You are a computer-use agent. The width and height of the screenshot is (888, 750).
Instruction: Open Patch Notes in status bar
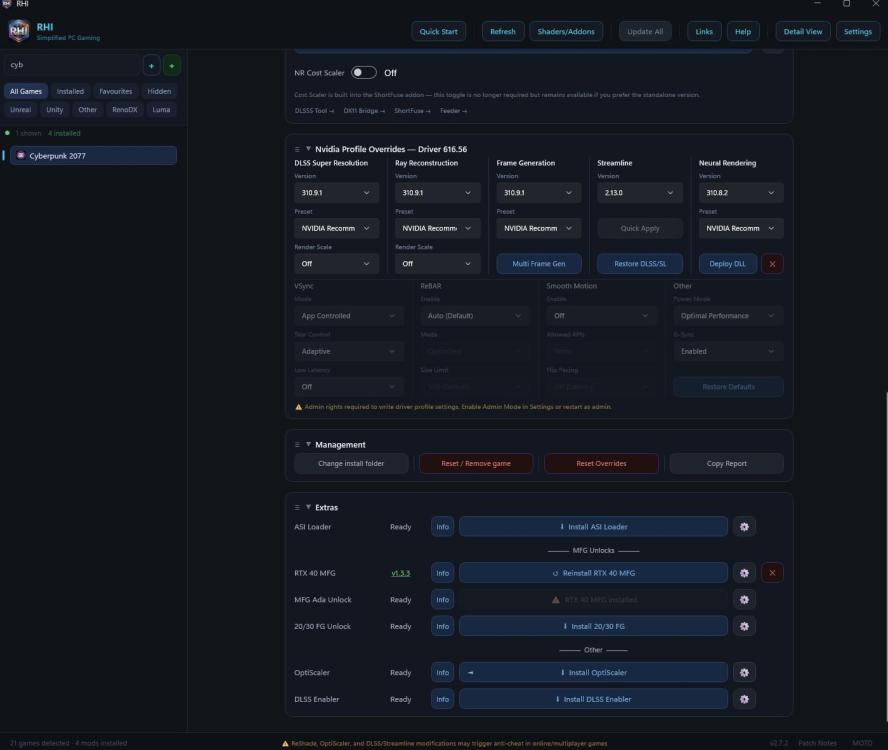pyautogui.click(x=817, y=743)
